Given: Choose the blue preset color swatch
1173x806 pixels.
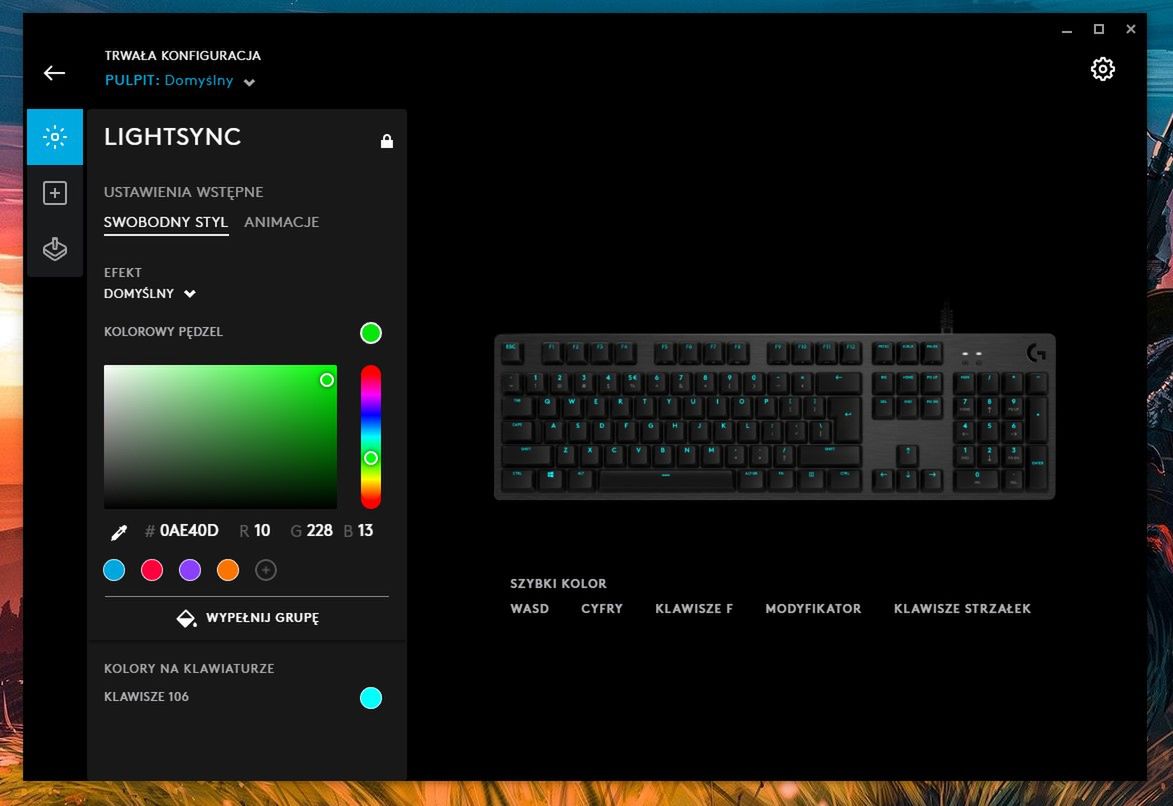Looking at the screenshot, I should point(114,570).
